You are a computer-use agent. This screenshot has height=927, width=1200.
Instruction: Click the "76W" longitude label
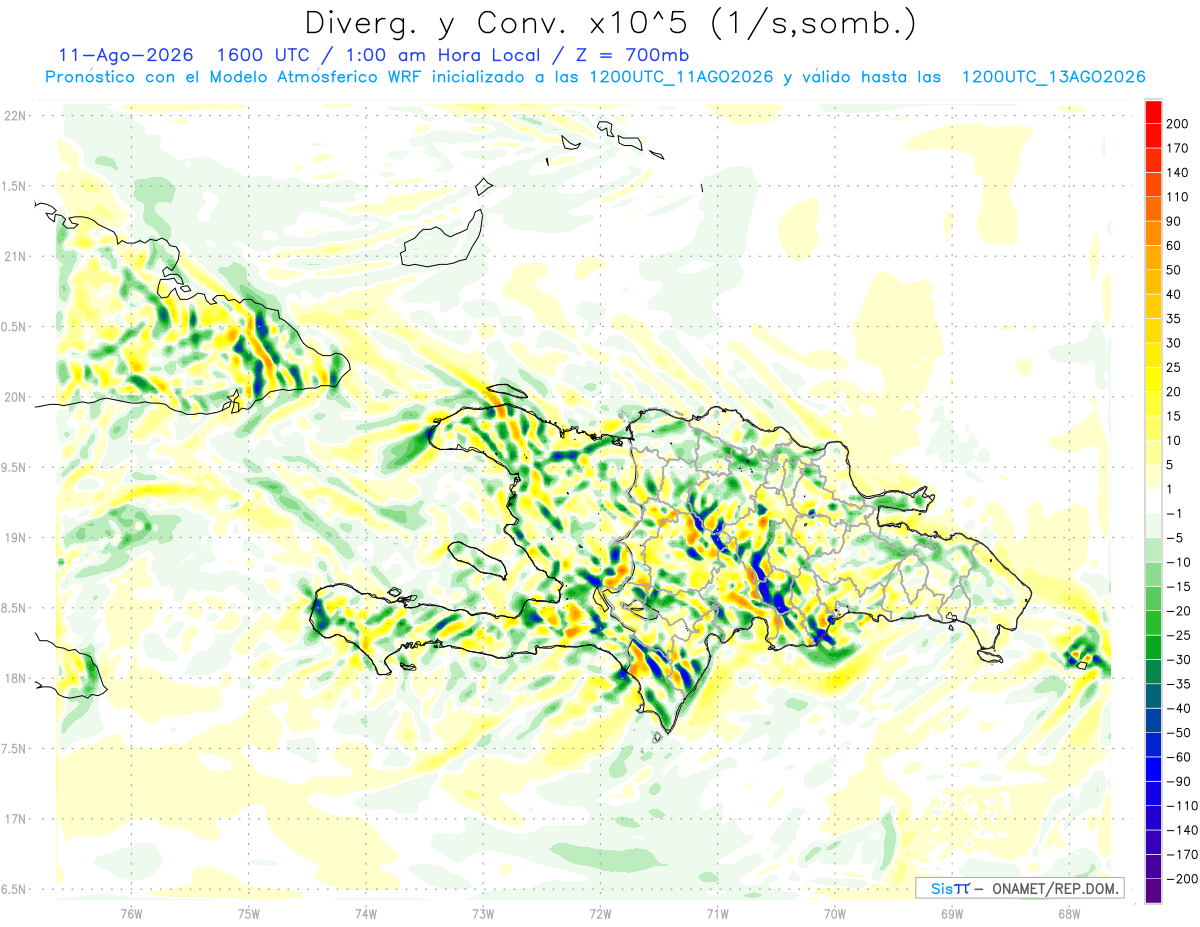coord(131,913)
